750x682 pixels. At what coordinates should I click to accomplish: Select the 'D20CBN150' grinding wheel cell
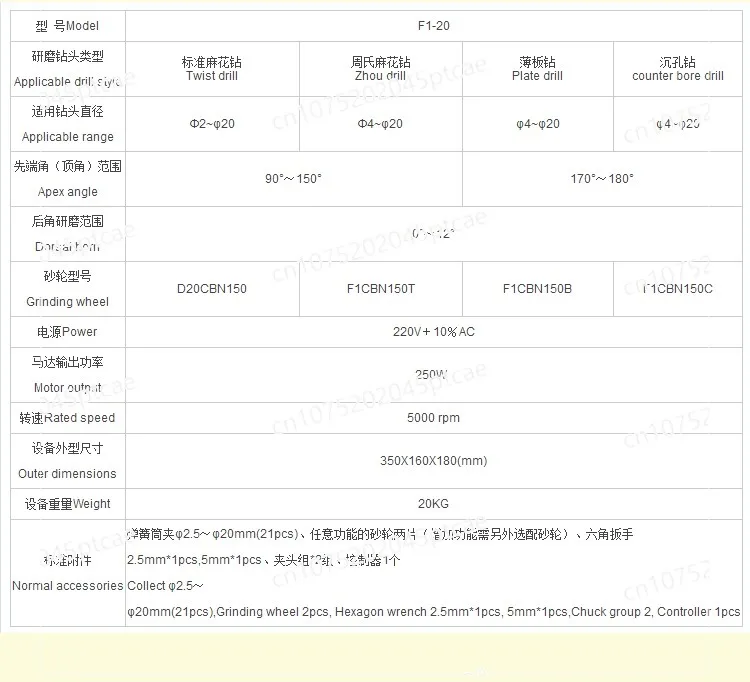tap(212, 289)
